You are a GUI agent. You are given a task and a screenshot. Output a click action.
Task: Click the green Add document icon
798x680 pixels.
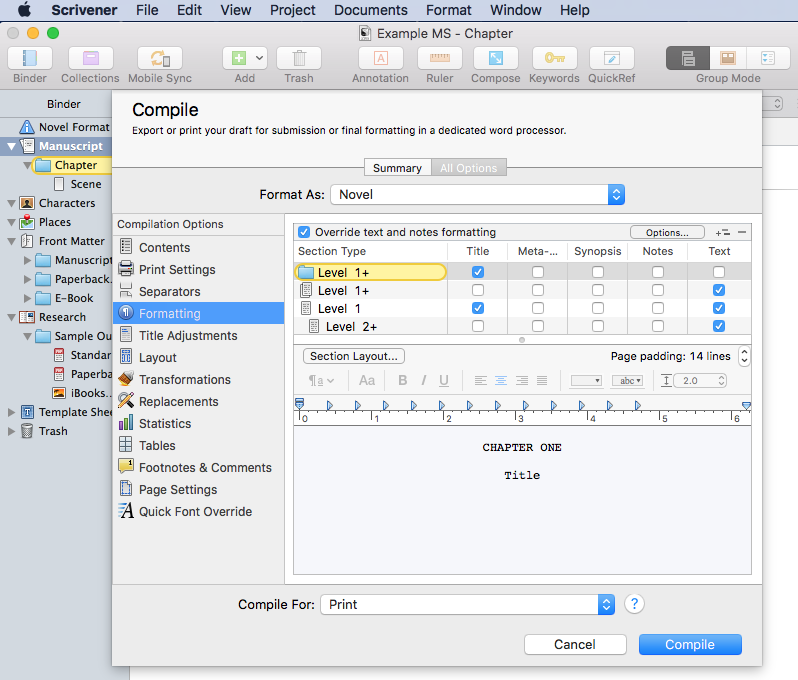[239, 58]
